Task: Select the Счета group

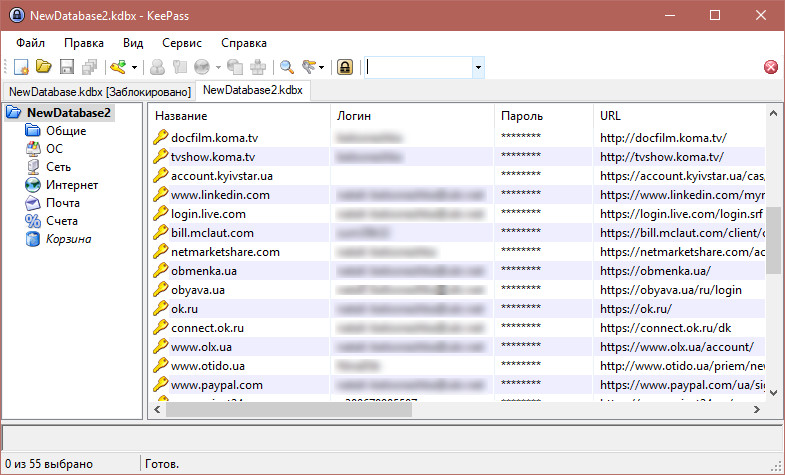Action: coord(62,221)
